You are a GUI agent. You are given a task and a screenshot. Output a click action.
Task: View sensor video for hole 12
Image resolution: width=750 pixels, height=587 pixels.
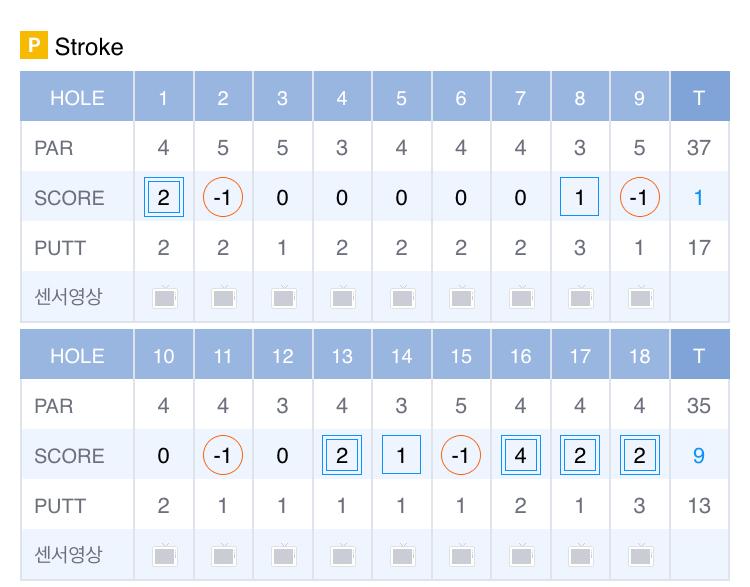[x=283, y=555]
